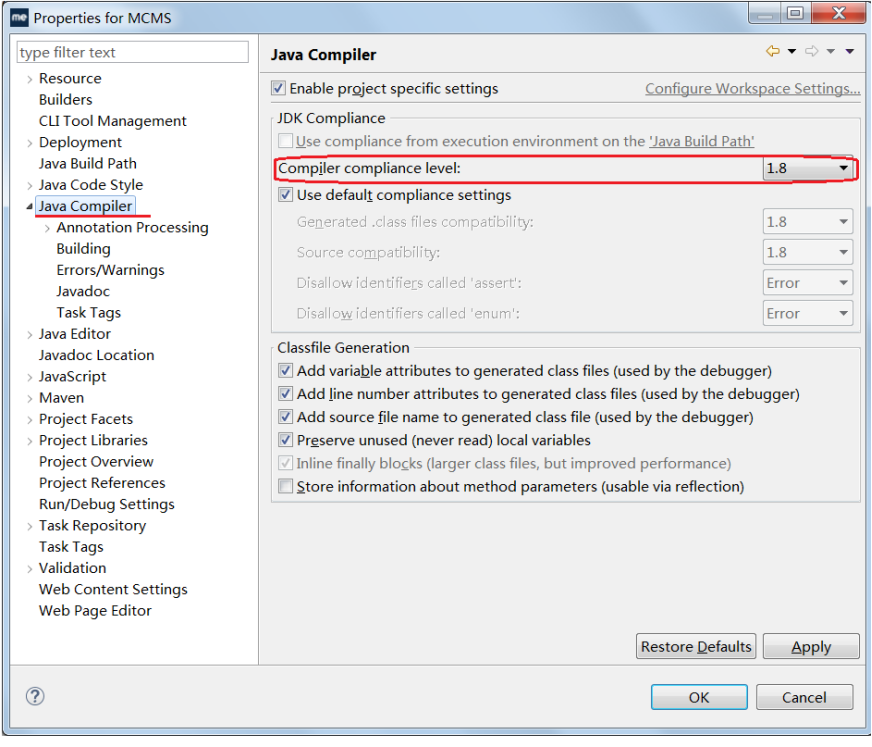Expand the JavaScript tree node
The height and width of the screenshot is (747, 872).
[x=29, y=377]
